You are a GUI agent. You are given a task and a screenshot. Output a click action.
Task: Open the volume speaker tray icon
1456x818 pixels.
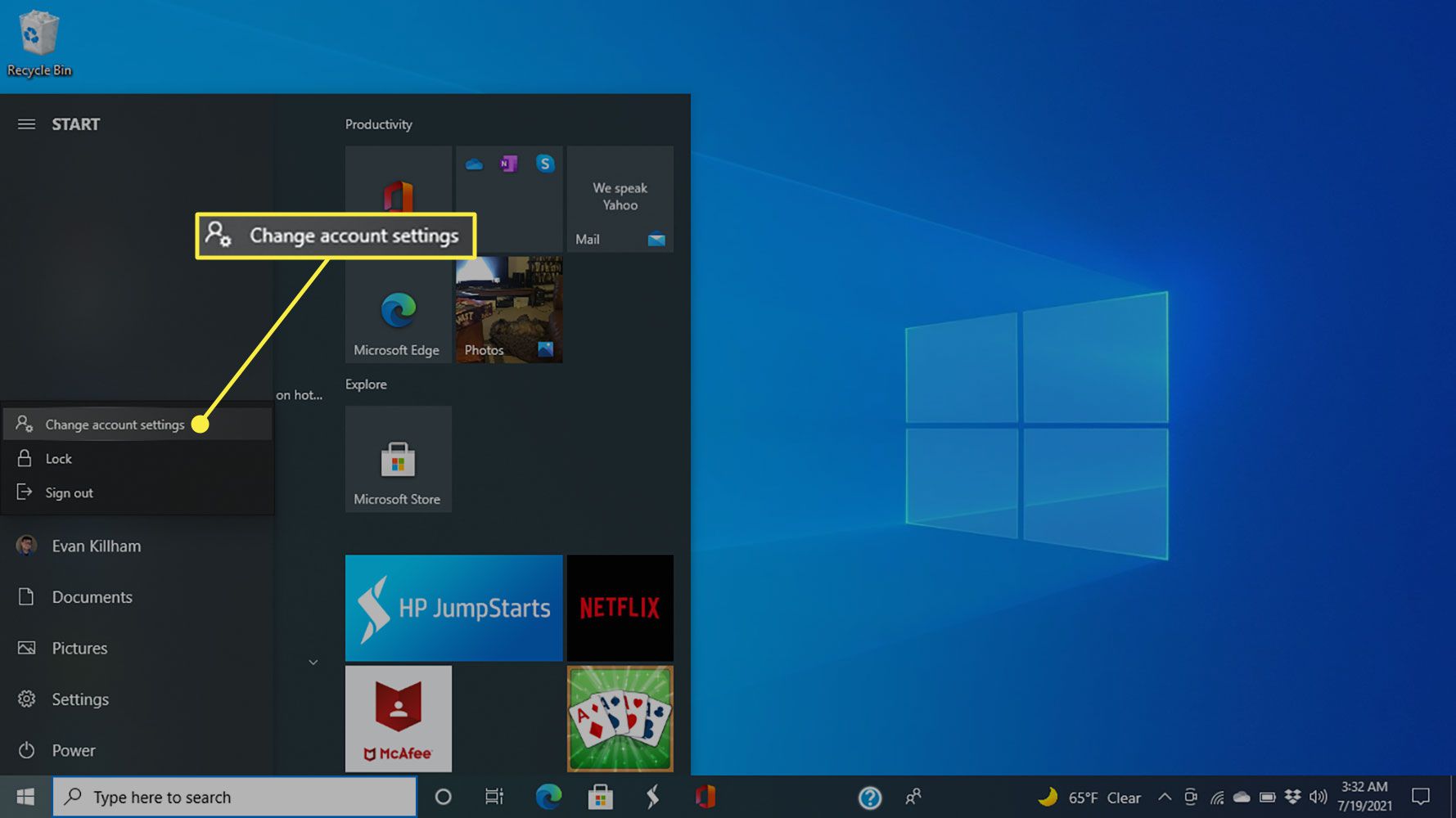[x=1318, y=797]
